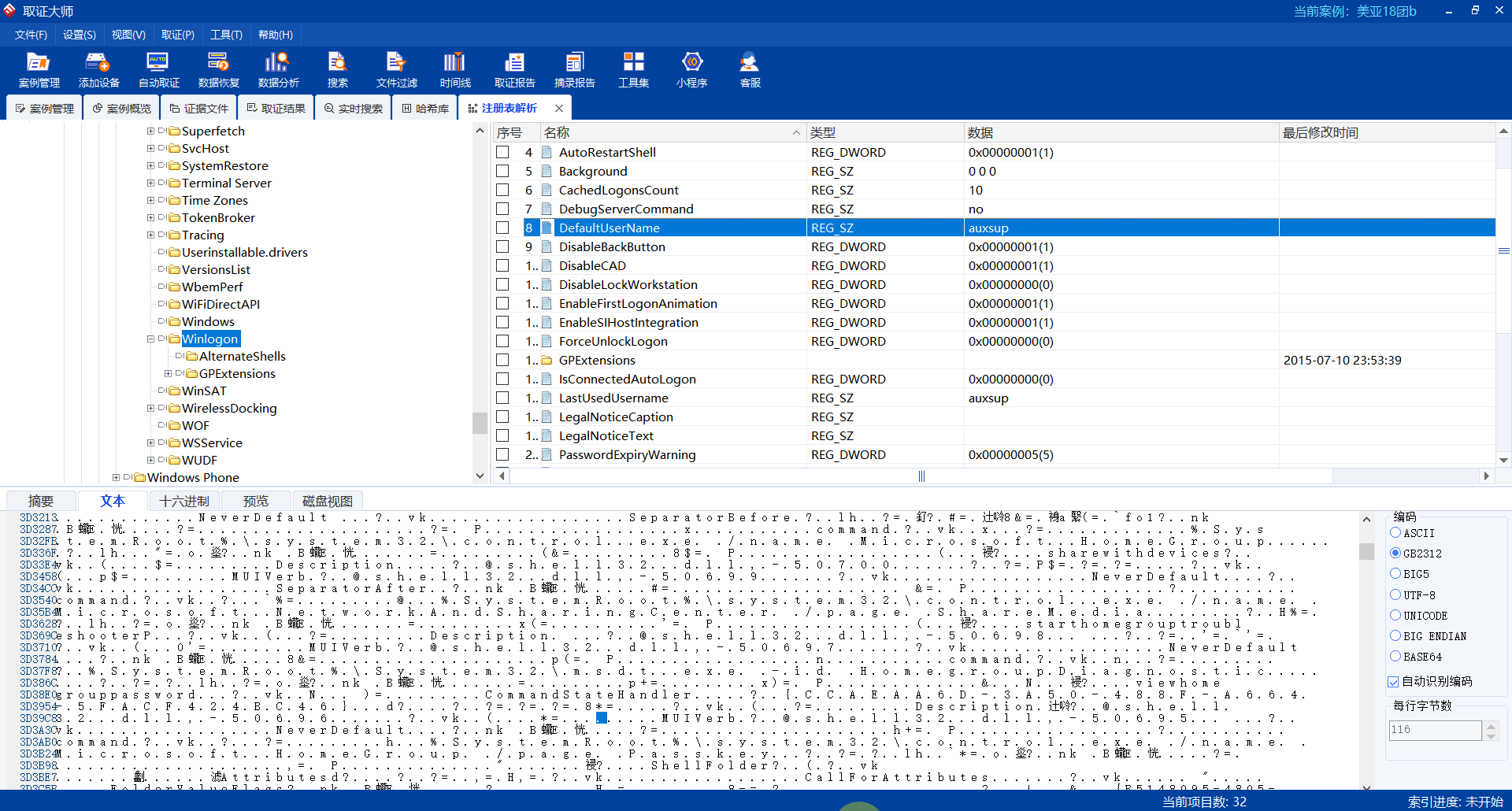Open the 文件过滤 tool
Image resolution: width=1512 pixels, height=811 pixels.
pos(396,69)
